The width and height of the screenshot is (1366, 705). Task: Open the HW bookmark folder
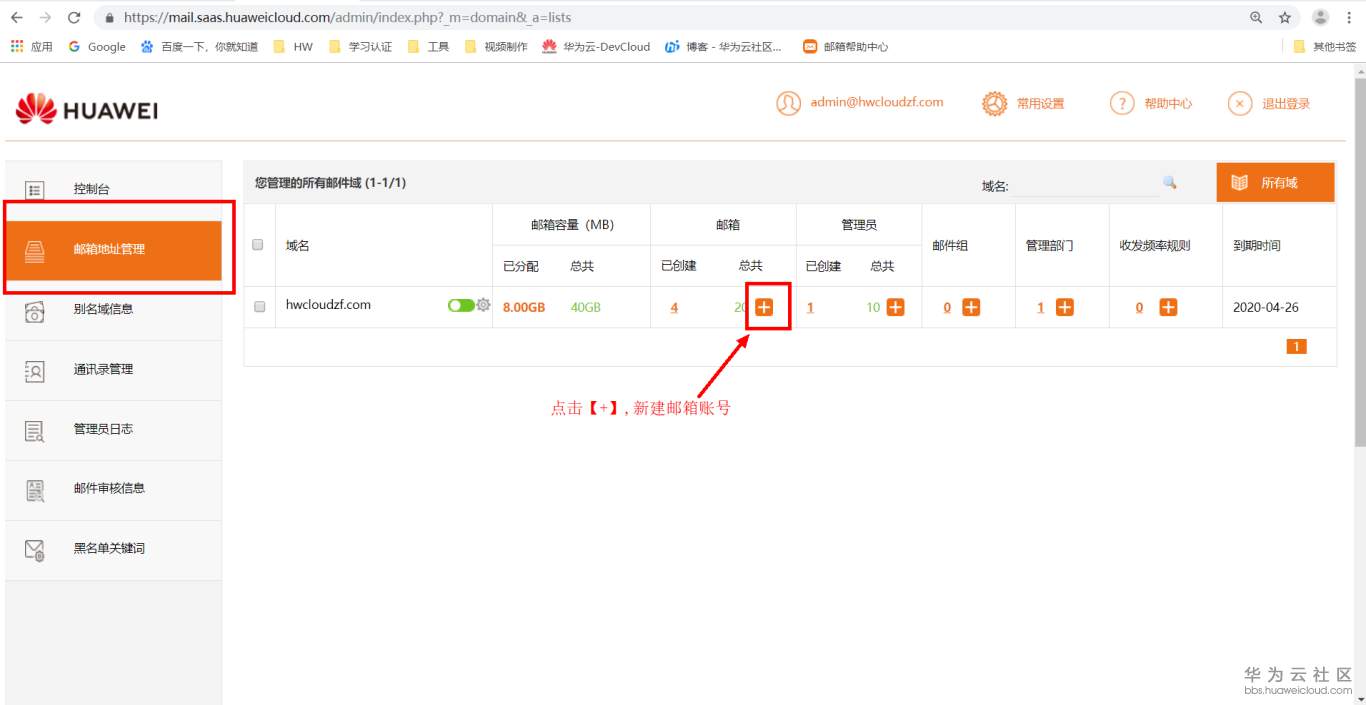click(x=293, y=46)
